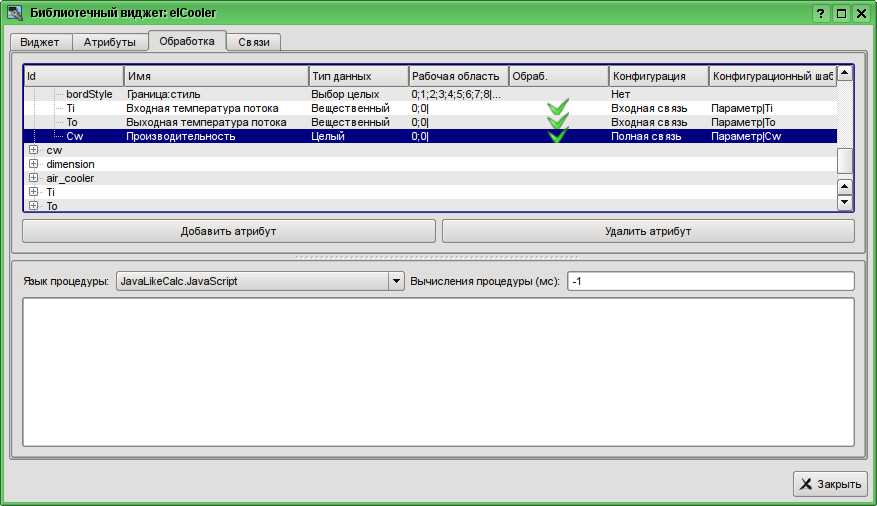877x506 pixels.
Task: Expand the dimension tree node
Action: (x=33, y=164)
